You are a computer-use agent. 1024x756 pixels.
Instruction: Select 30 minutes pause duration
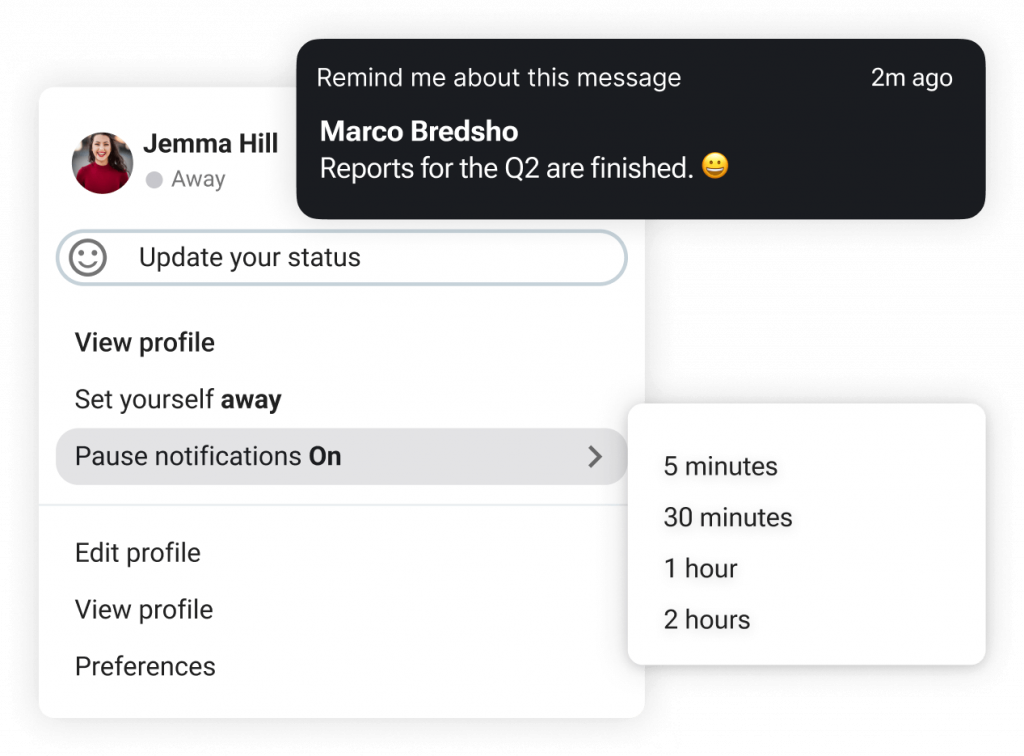pos(728,517)
